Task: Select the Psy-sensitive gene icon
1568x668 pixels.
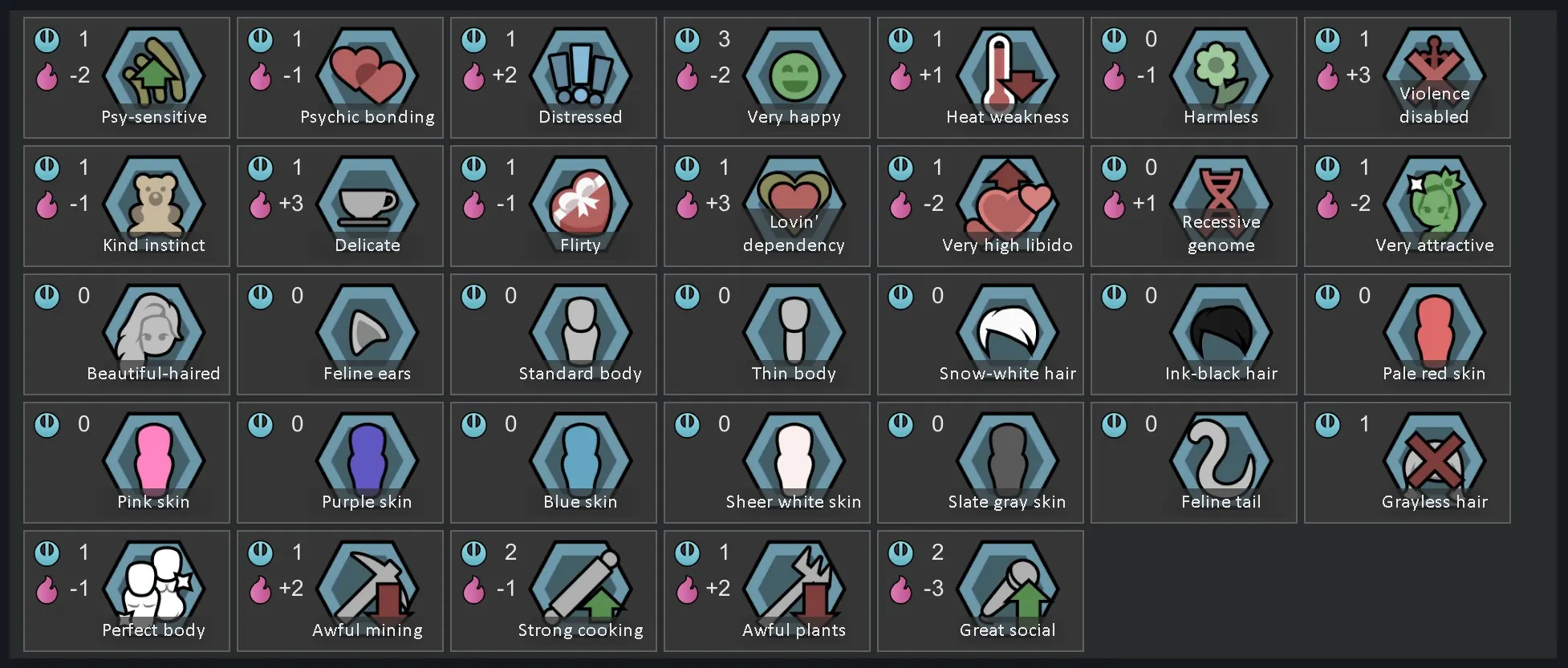Action: tap(154, 74)
